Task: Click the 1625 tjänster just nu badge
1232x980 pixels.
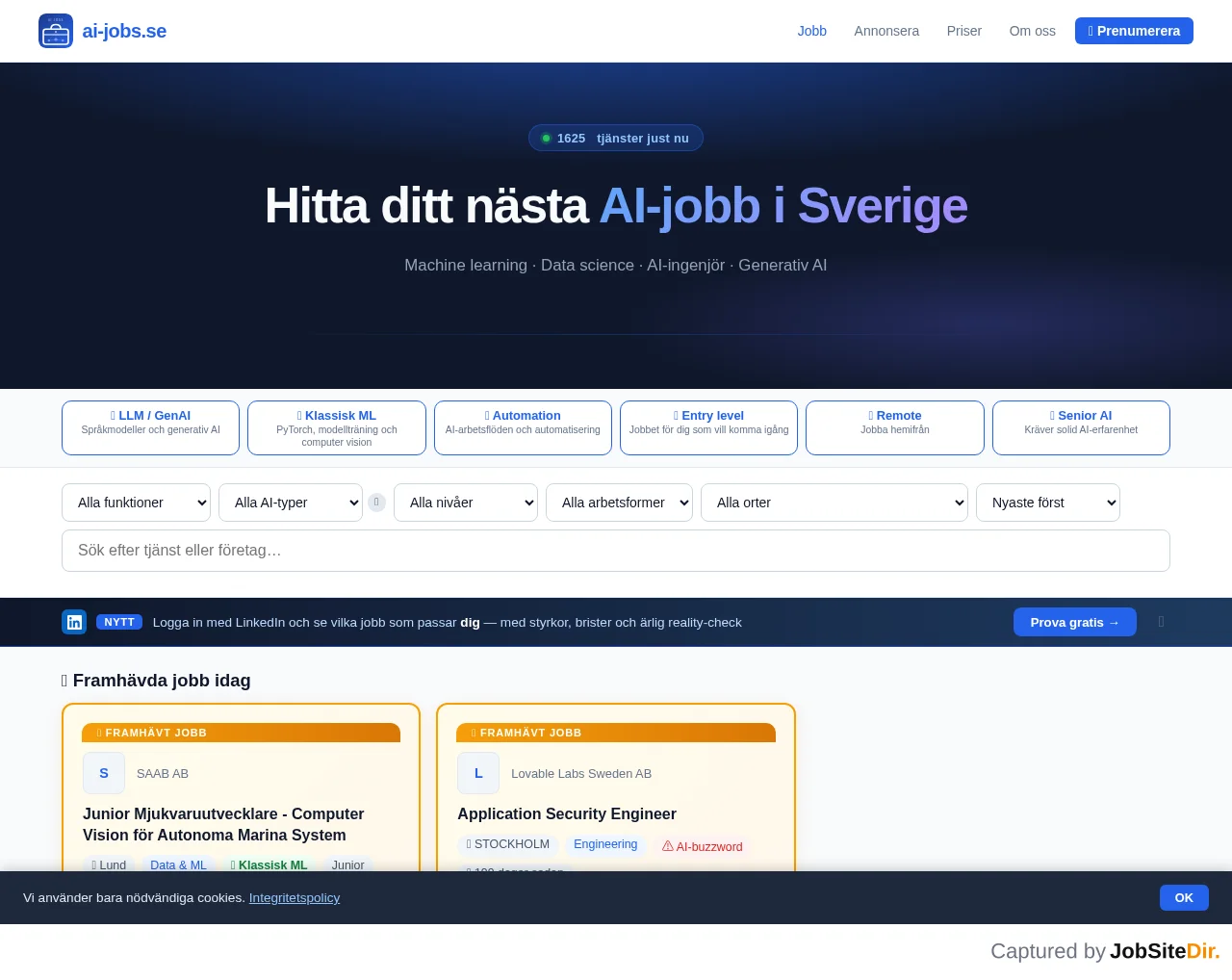Action: pyautogui.click(x=616, y=138)
